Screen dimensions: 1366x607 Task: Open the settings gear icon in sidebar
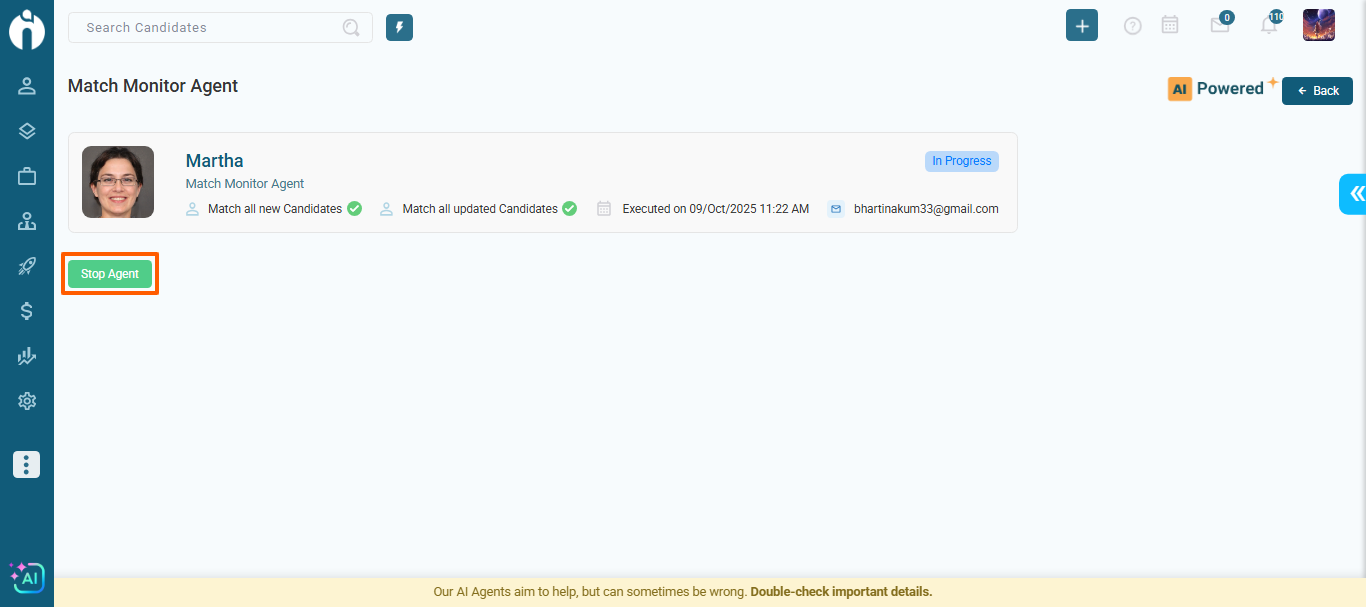coord(27,401)
